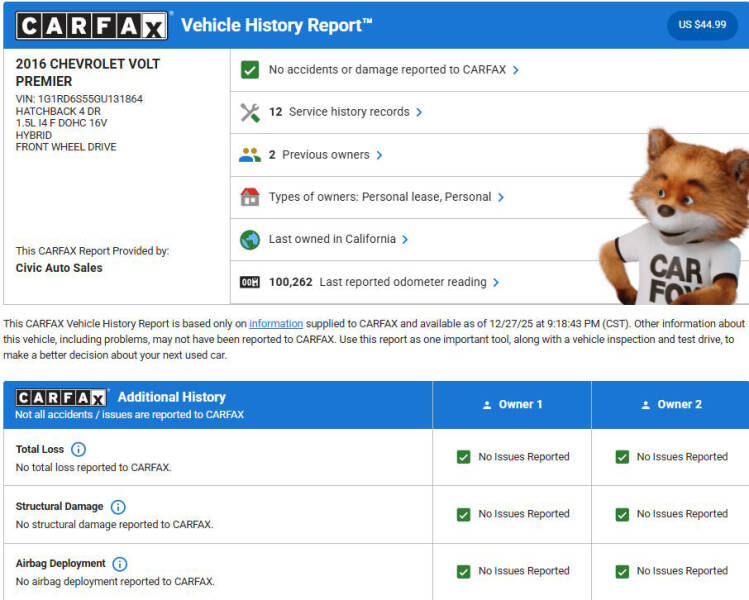Open Total Loss info icon
749x600 pixels.
pos(79,450)
